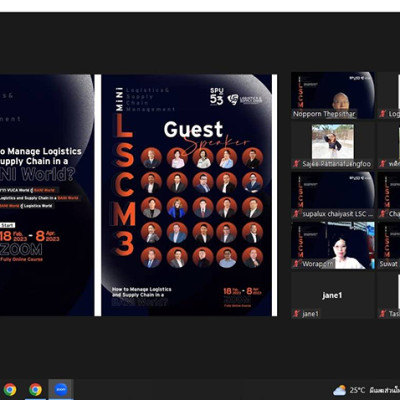Click the muted mic icon beside Woraporn
The width and height of the screenshot is (400, 400).
tap(296, 264)
